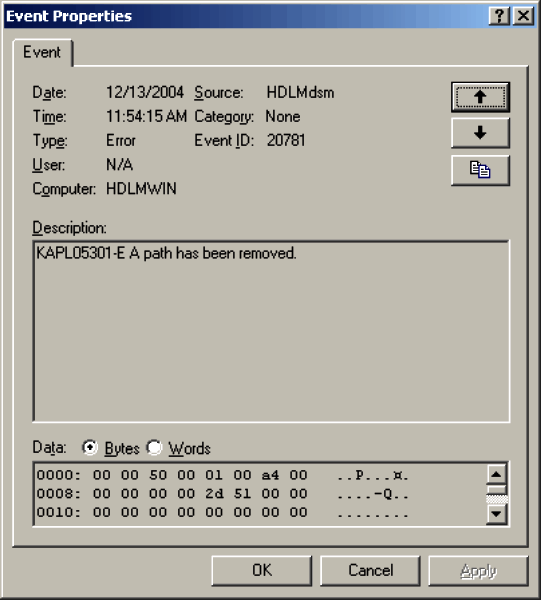Switch to the Event tab

click(x=42, y=52)
